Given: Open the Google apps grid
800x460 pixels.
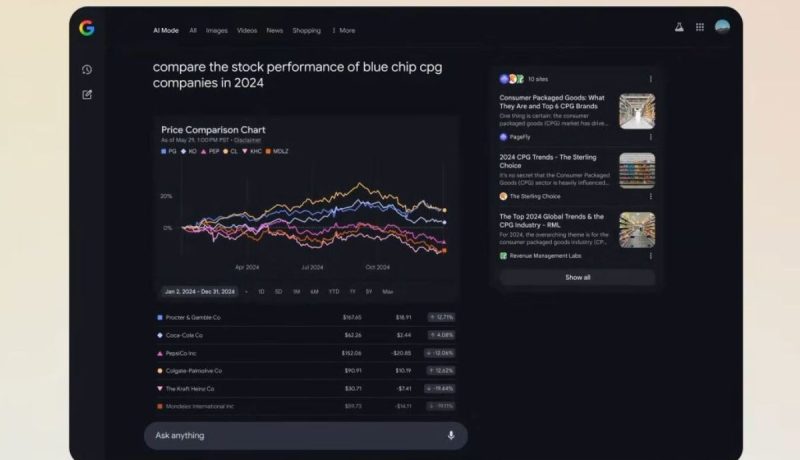Looking at the screenshot, I should click(x=700, y=27).
